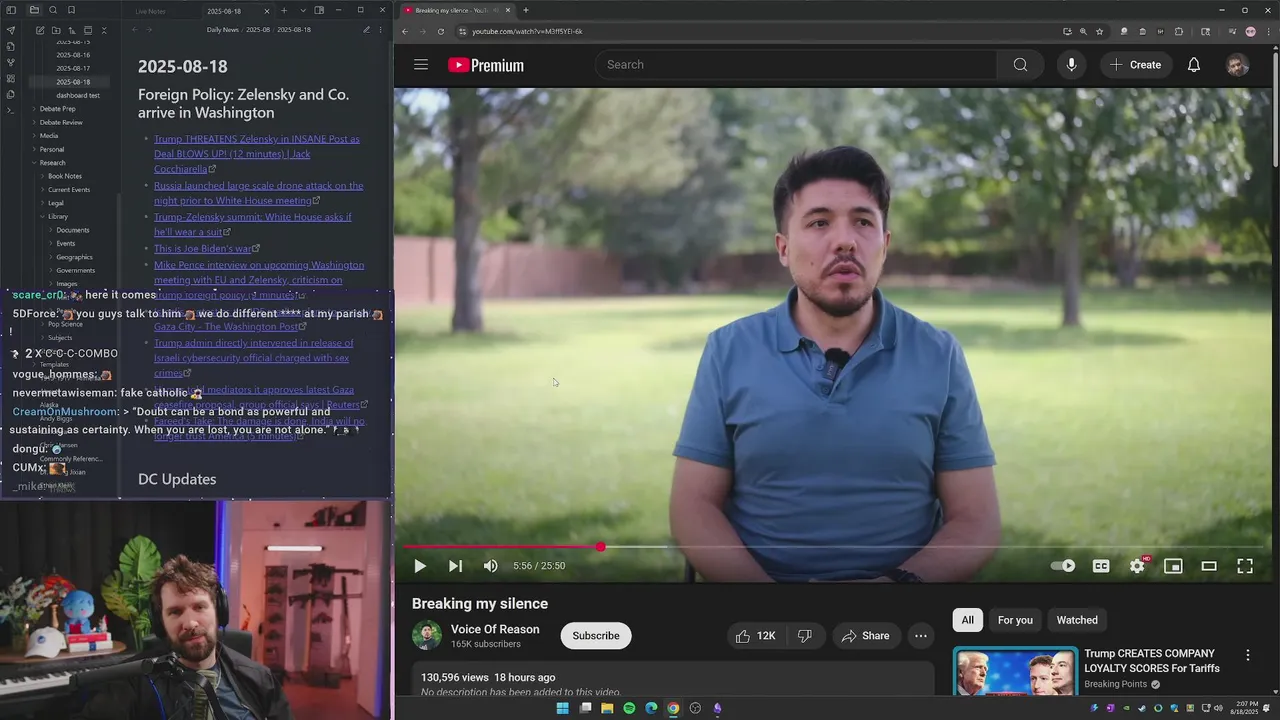Open a new Obsidian tab
1280x720 pixels.
(x=284, y=10)
